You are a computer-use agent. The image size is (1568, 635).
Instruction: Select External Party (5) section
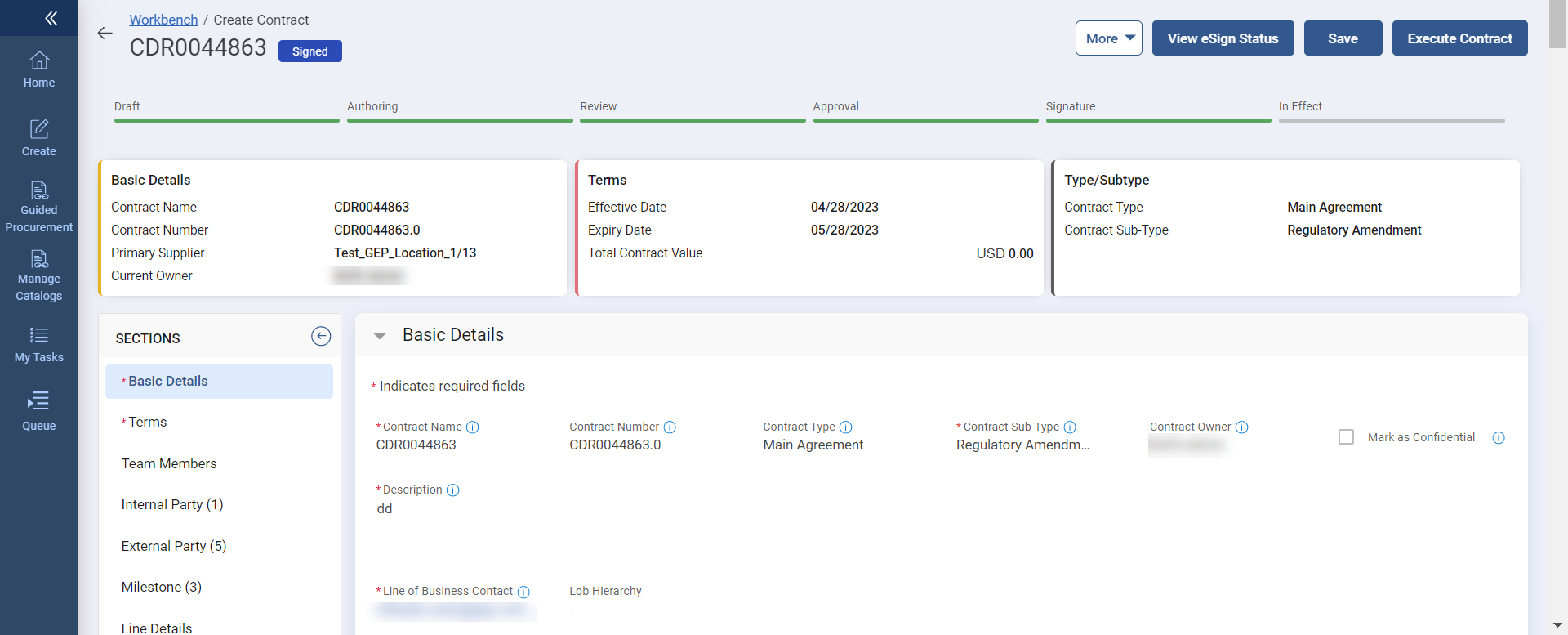(x=174, y=546)
